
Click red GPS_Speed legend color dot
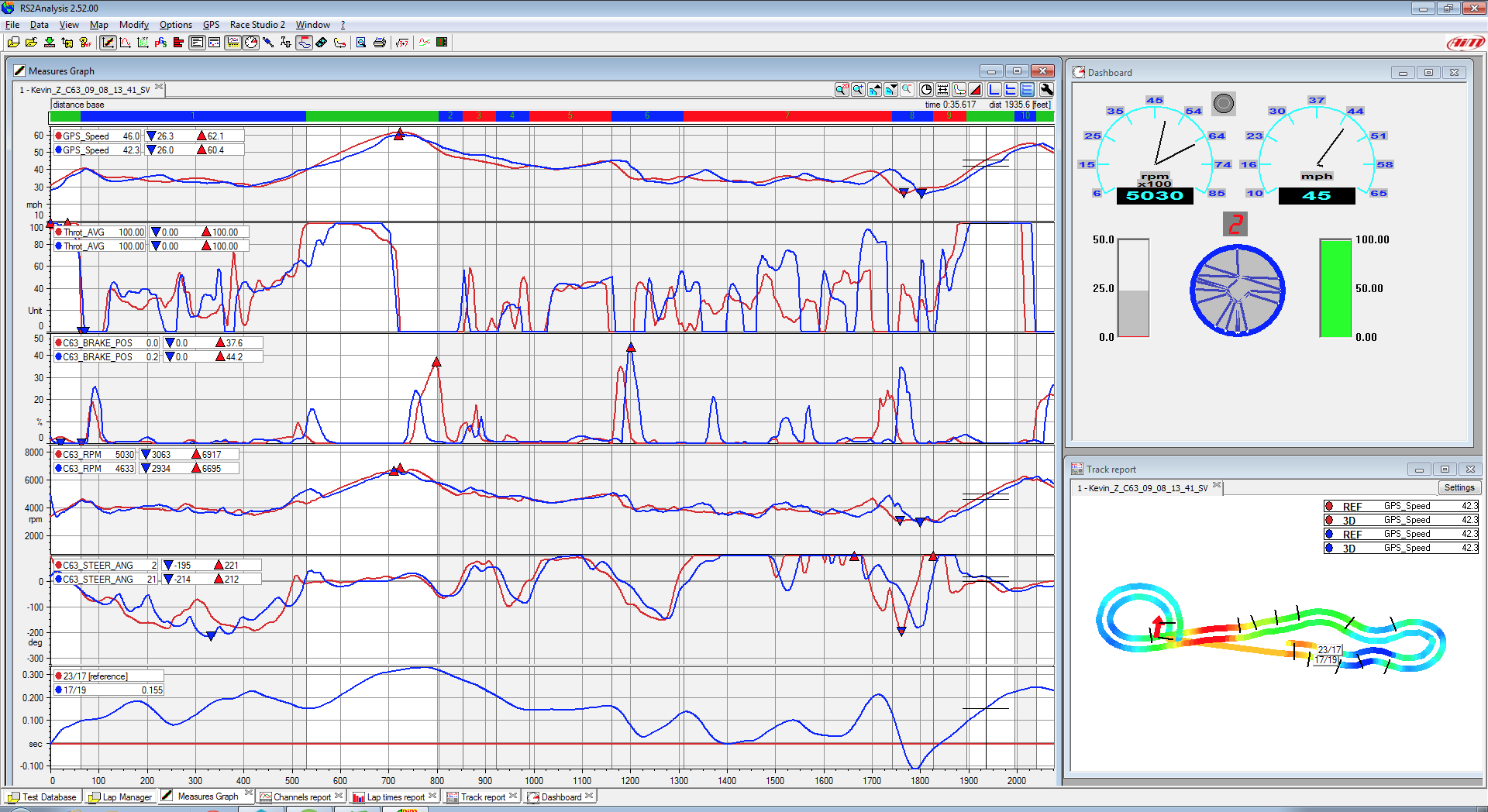[59, 136]
